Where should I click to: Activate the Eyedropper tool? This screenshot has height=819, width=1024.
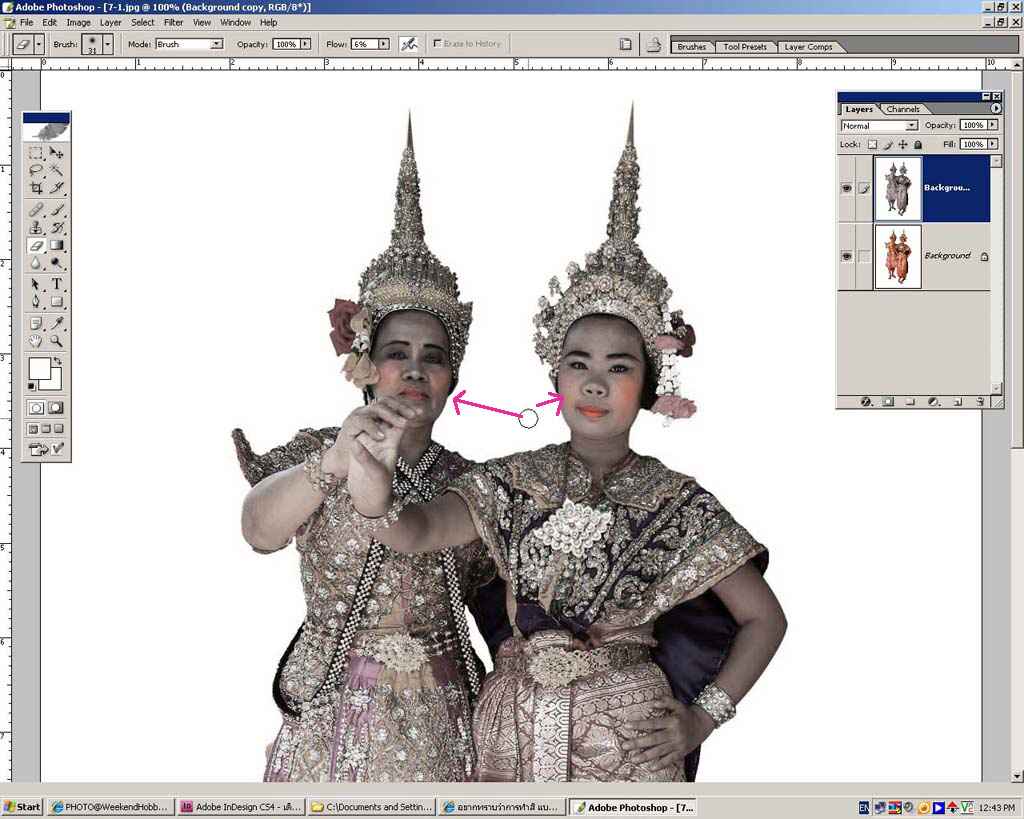coord(57,323)
